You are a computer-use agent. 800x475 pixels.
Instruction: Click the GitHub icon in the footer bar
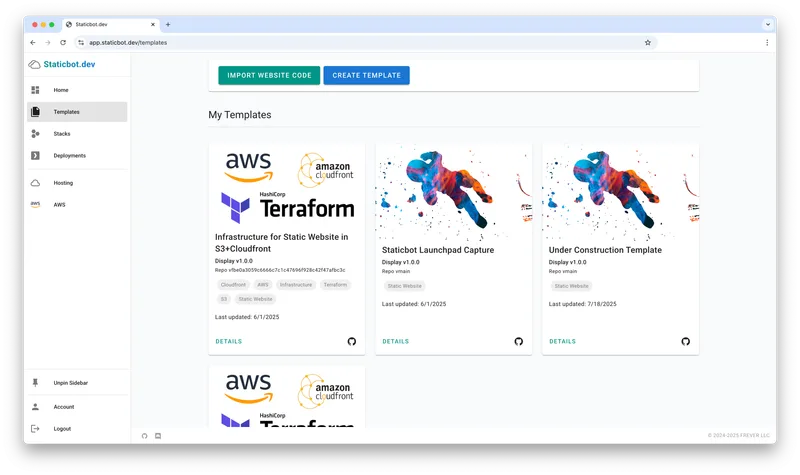click(144, 436)
